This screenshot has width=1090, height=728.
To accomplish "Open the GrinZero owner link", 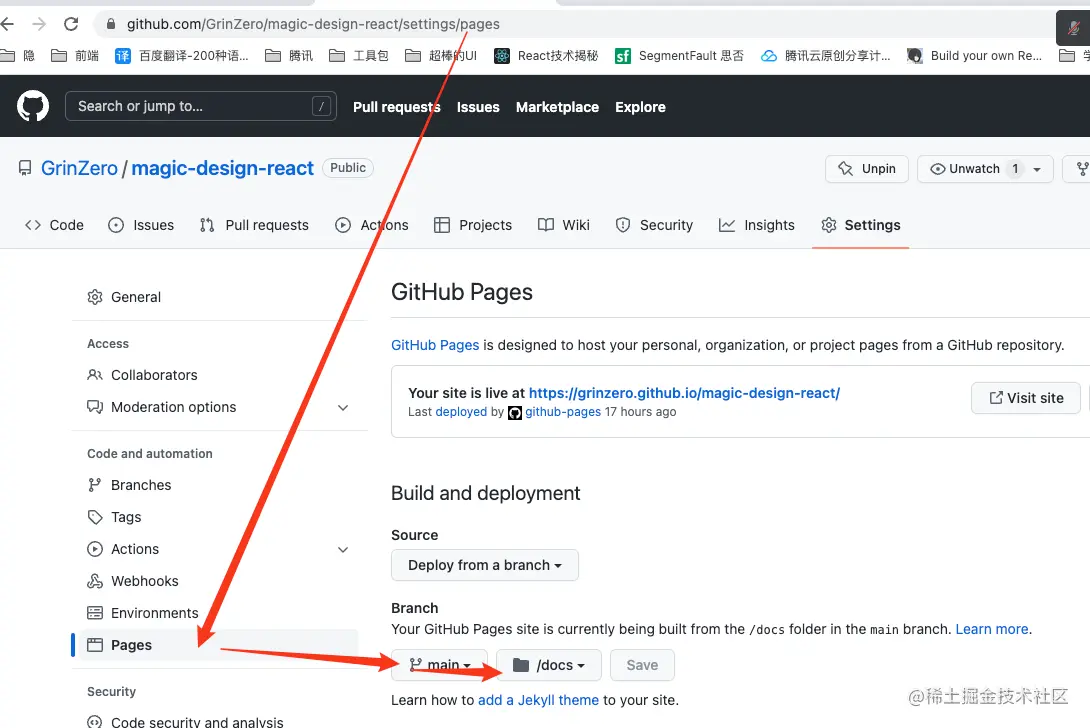I will [x=79, y=168].
